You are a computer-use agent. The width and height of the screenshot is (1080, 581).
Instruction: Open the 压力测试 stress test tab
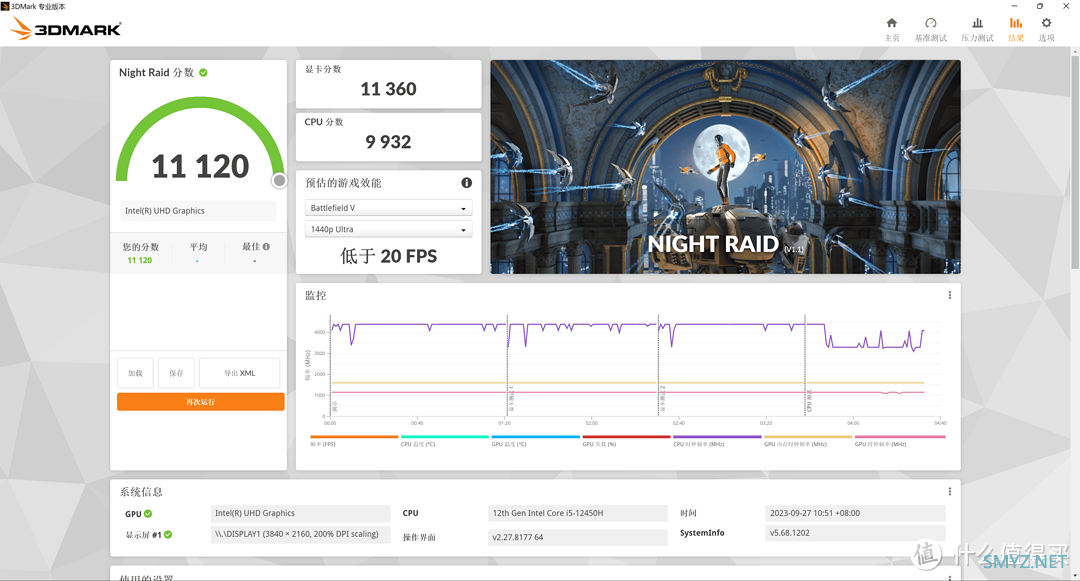click(977, 30)
